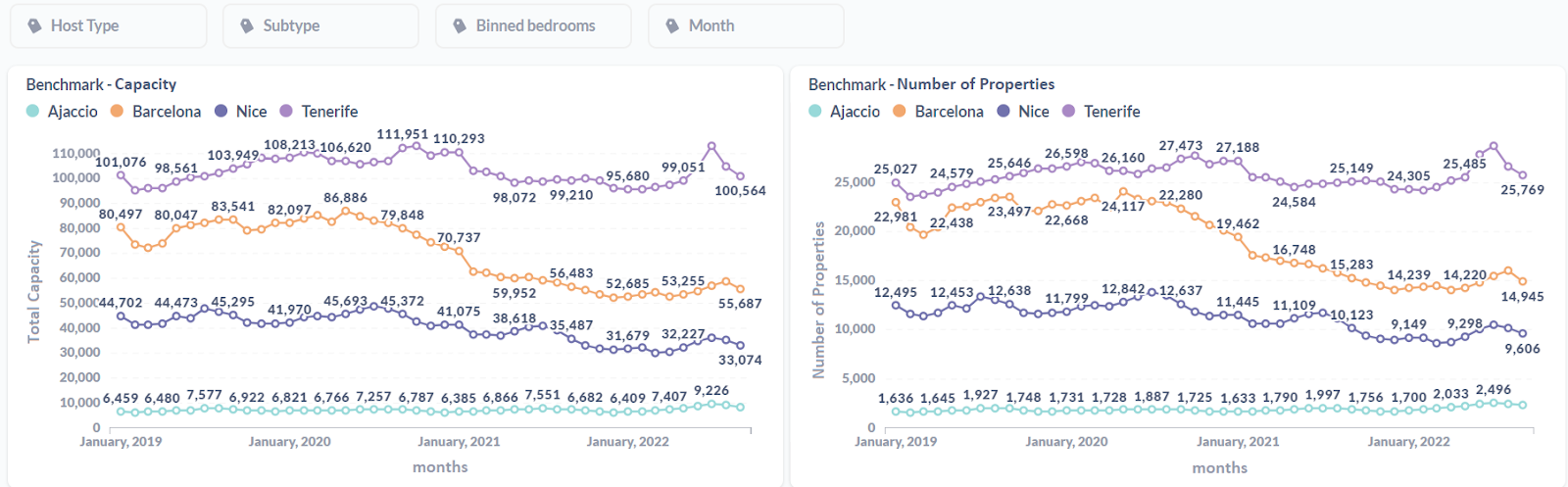Click Benchmark - Number of Properties title
Viewport: 1568px width, 487px height.
coord(931,84)
